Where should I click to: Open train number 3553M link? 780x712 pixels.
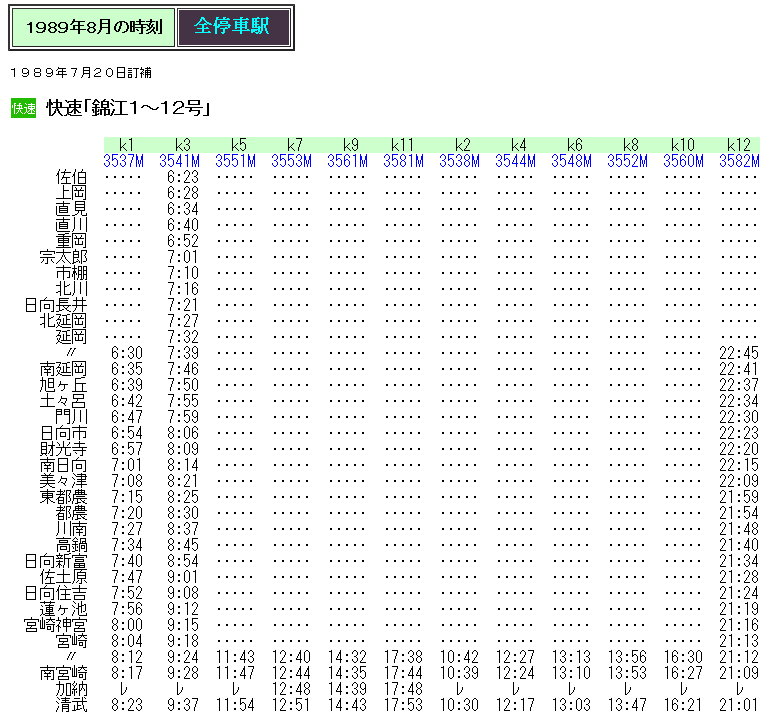[292, 161]
